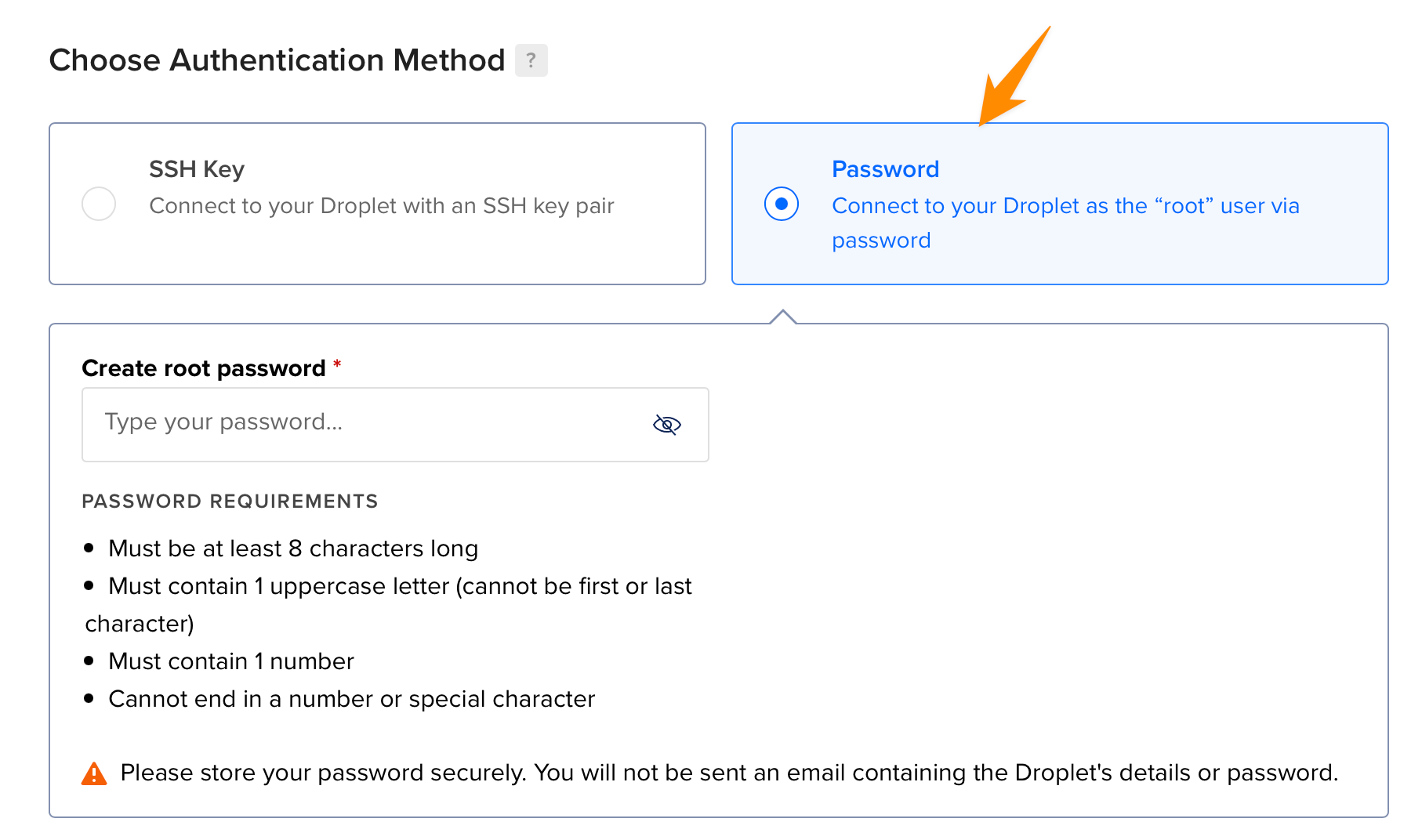Click the Must contain 1 number requirement
This screenshot has height=840, width=1422.
click(x=231, y=661)
